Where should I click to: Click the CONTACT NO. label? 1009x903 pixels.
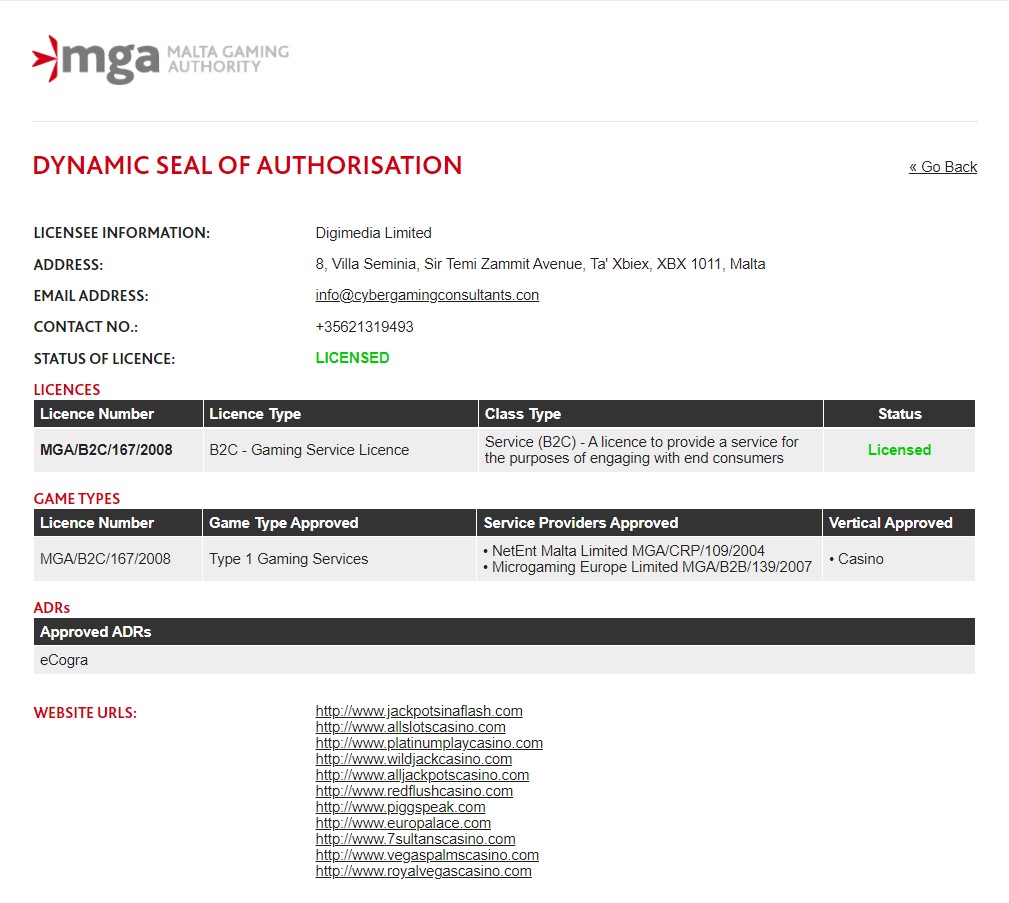86,327
